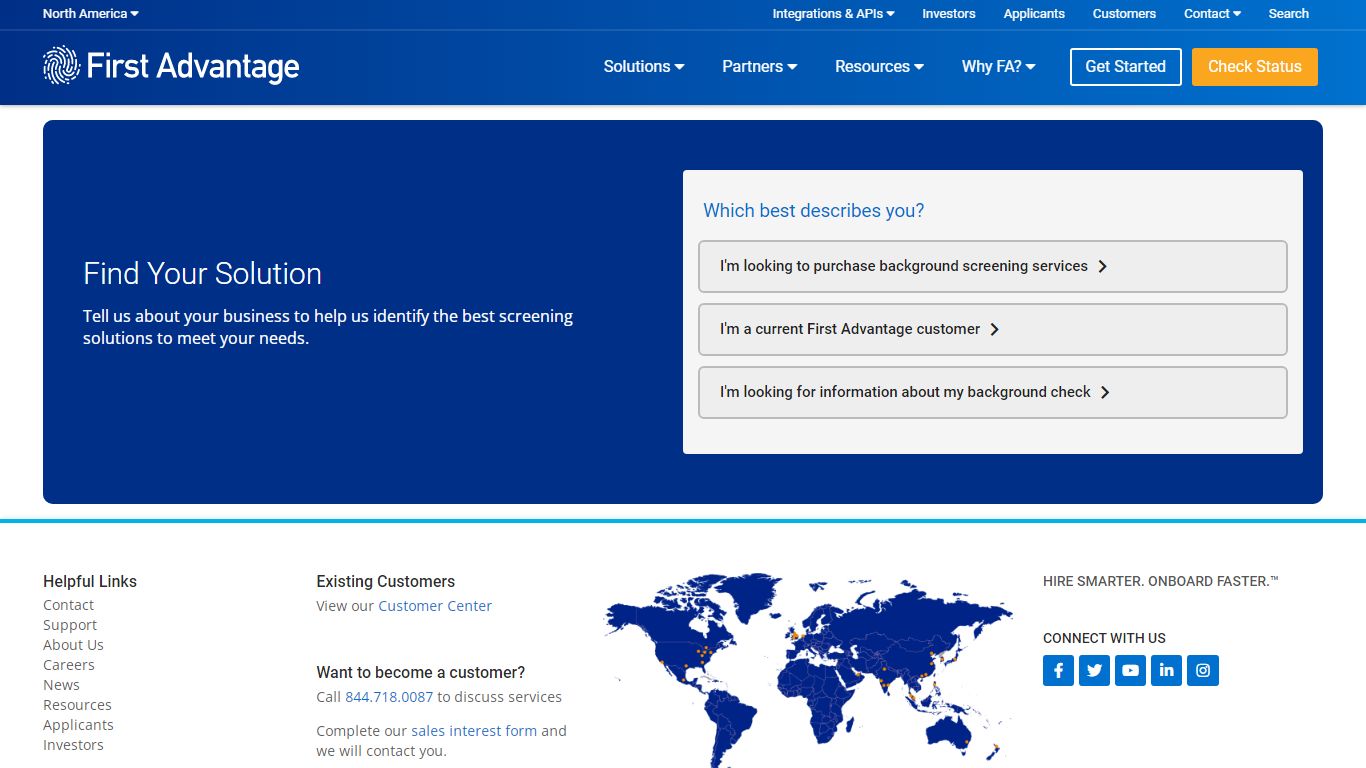Call the 844.718.0087 phone link
Viewport: 1366px width, 768px height.
389,697
